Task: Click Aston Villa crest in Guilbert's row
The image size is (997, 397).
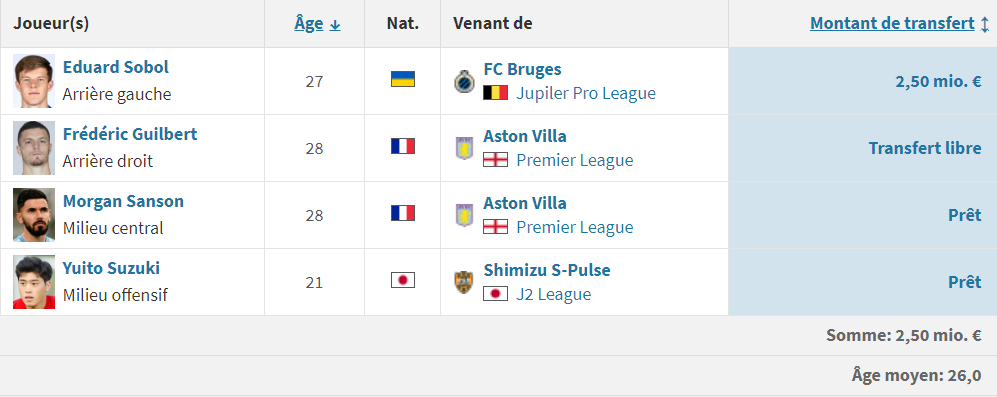Action: [x=464, y=148]
